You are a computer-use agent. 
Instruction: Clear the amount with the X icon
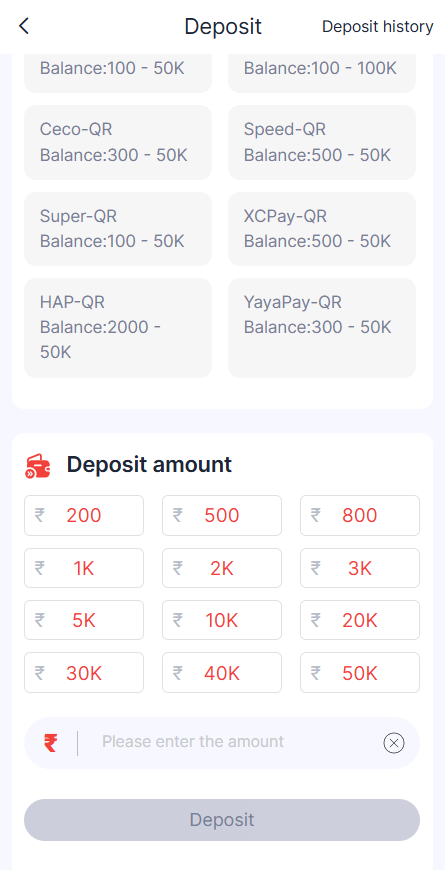tap(393, 742)
